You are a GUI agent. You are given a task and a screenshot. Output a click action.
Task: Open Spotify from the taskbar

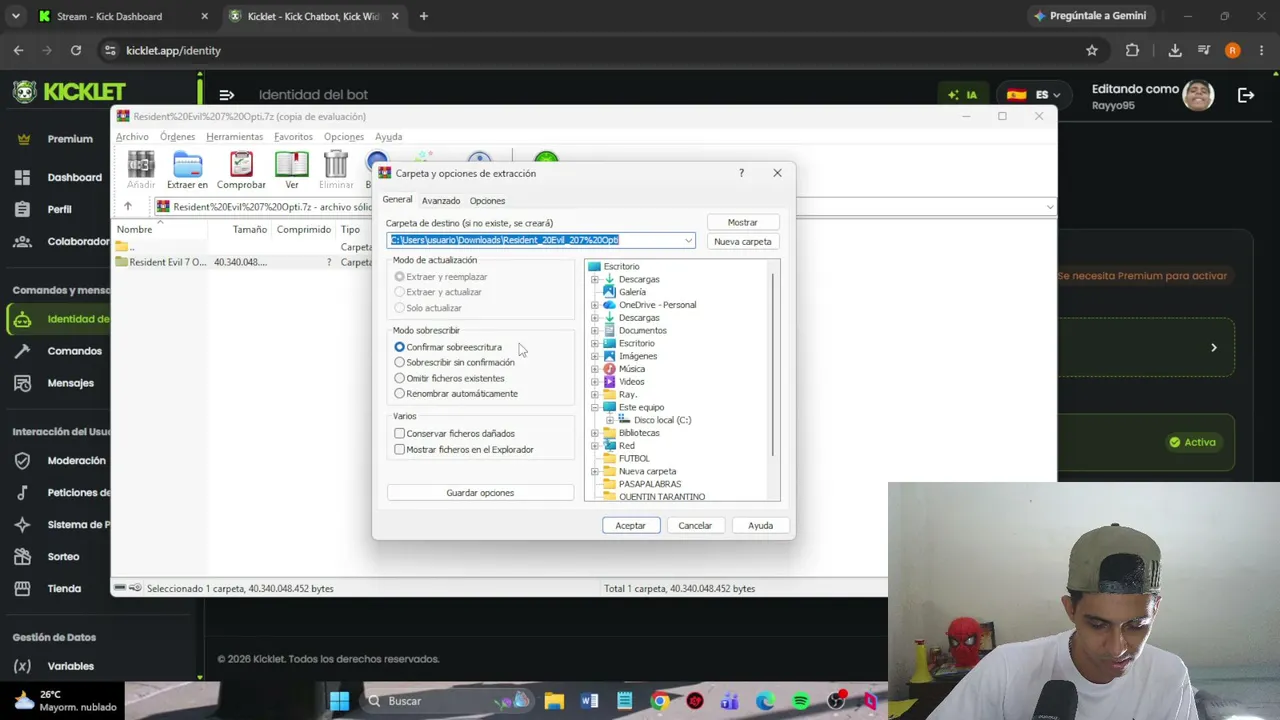801,701
